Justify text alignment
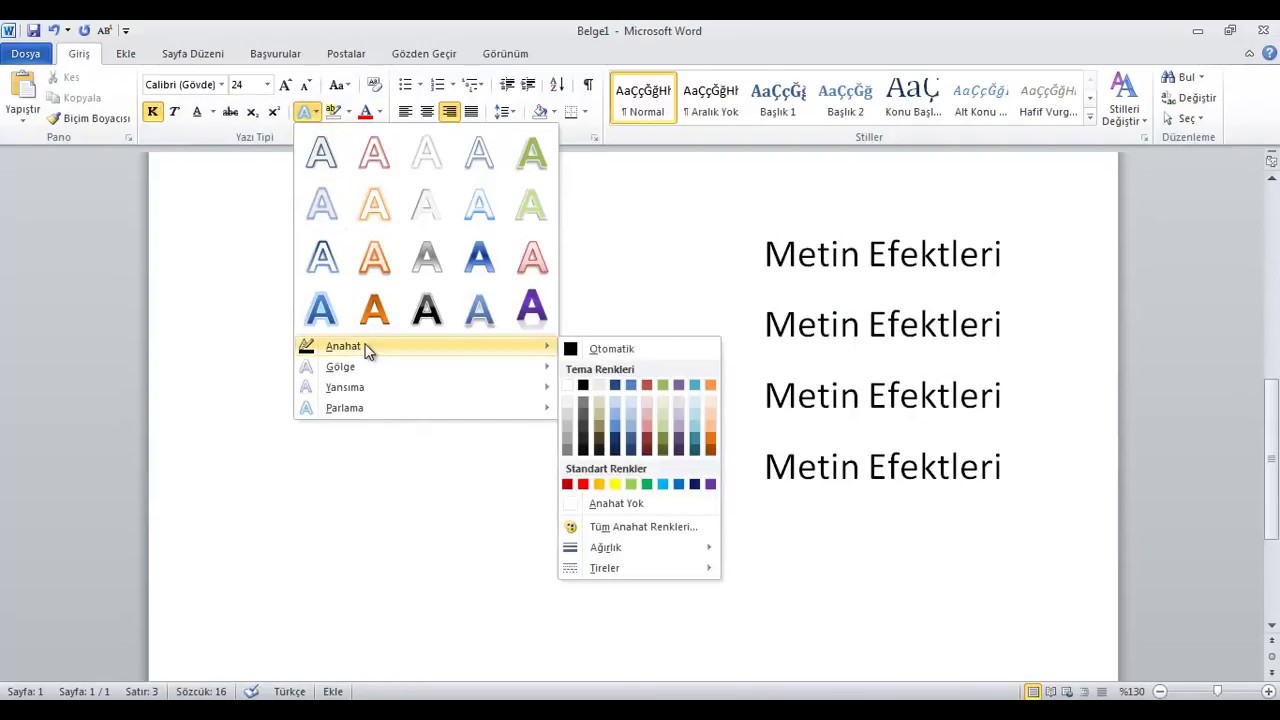Image resolution: width=1280 pixels, height=720 pixels. click(x=471, y=112)
